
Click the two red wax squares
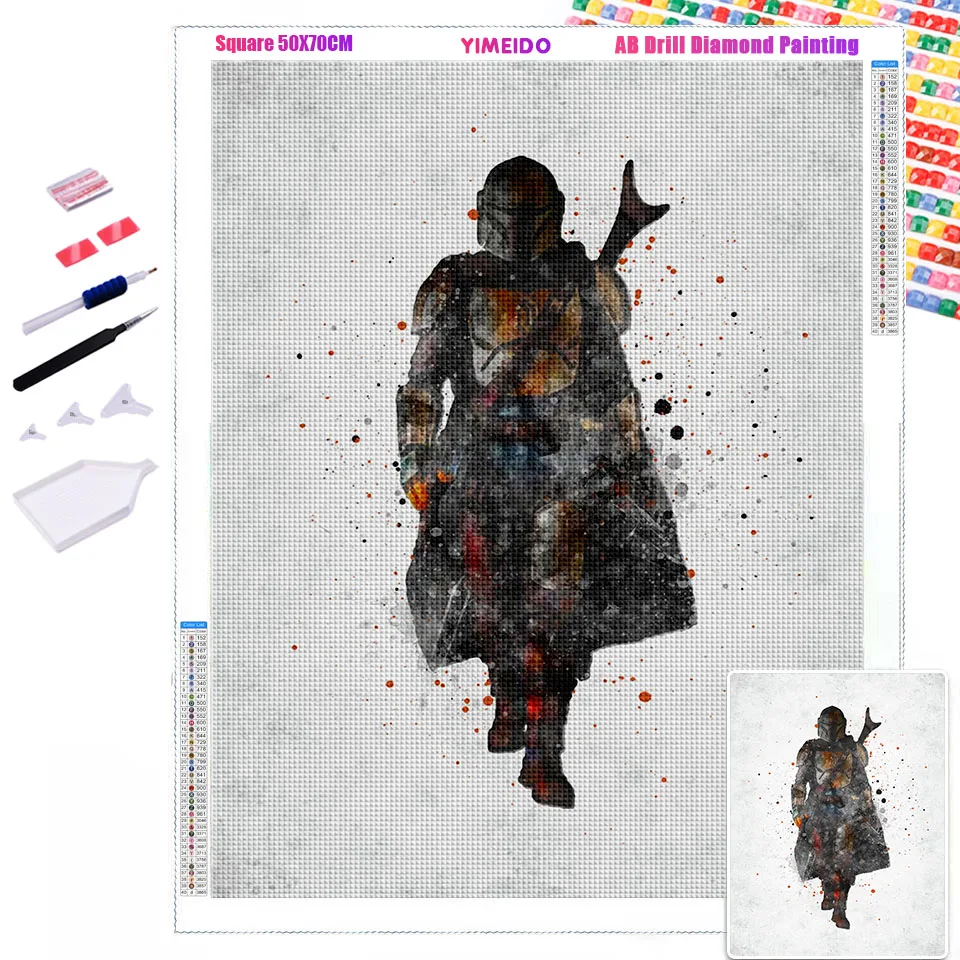point(98,241)
